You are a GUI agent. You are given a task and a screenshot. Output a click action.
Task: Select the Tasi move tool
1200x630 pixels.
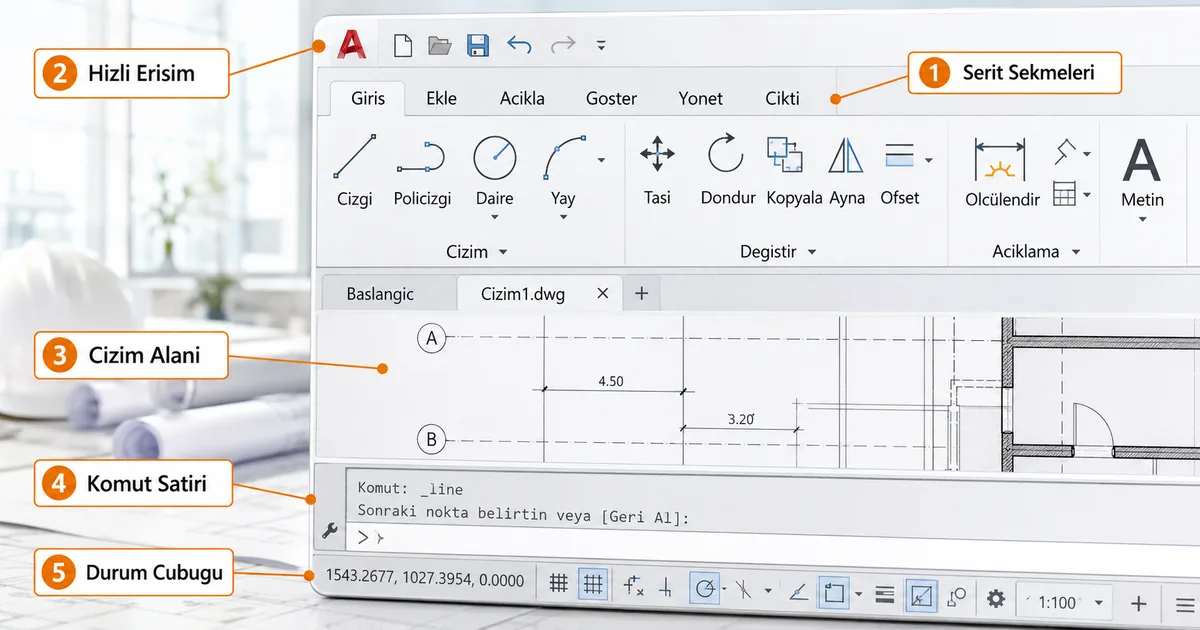pyautogui.click(x=657, y=170)
